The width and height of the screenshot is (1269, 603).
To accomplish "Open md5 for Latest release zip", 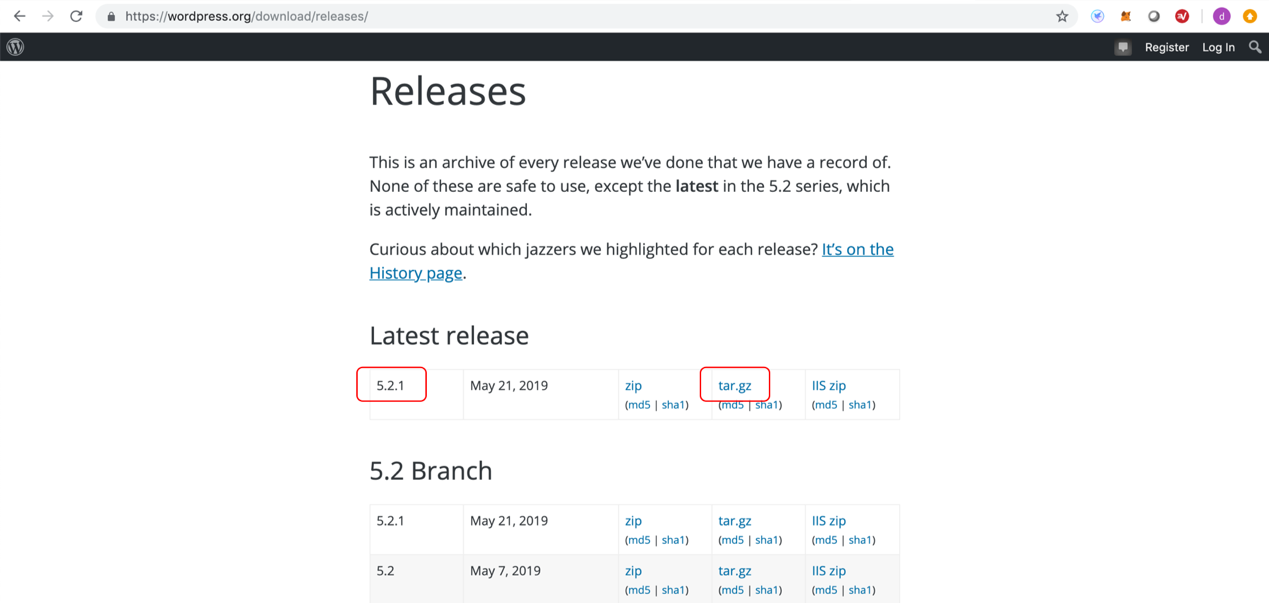I will point(638,405).
